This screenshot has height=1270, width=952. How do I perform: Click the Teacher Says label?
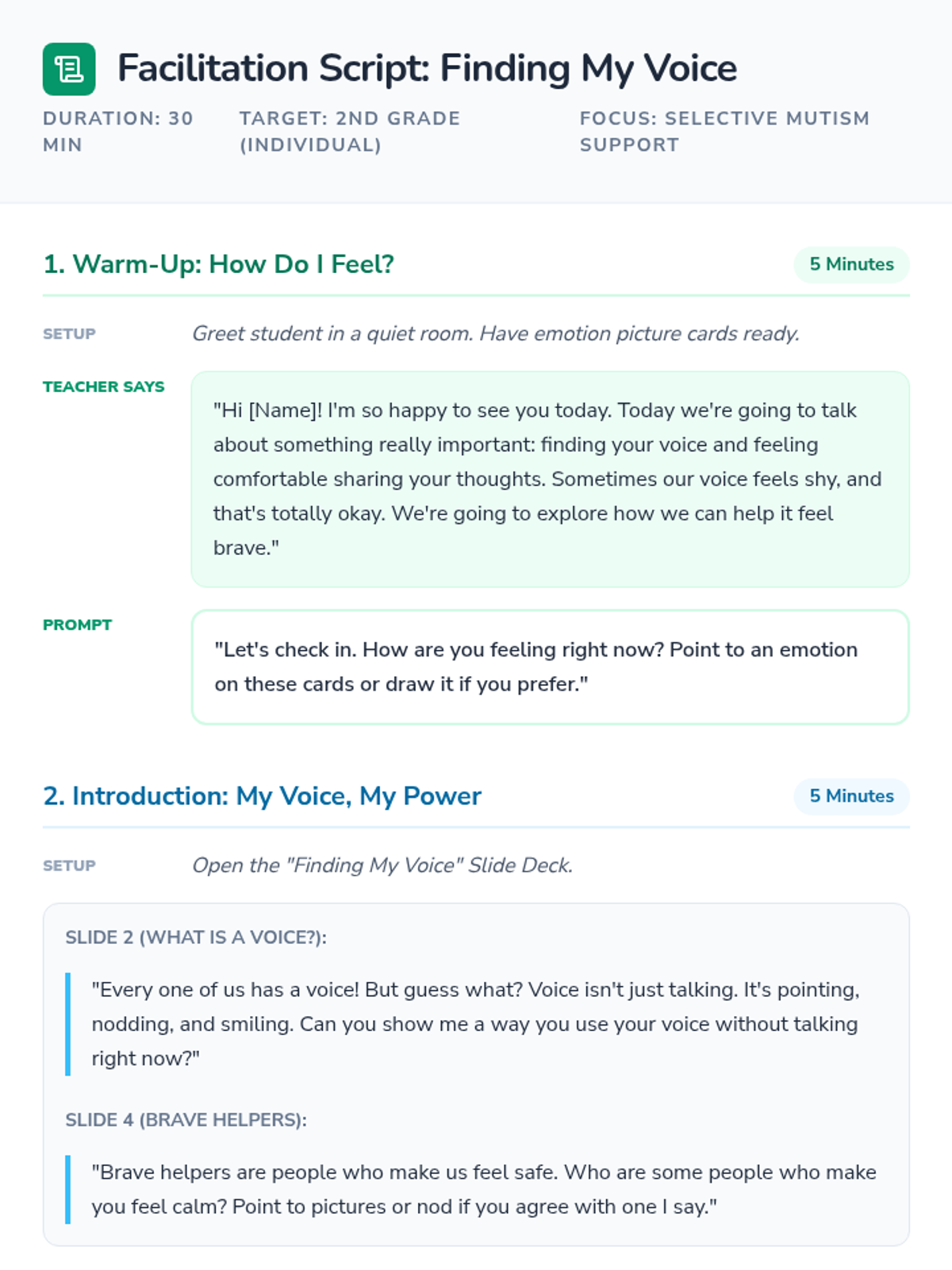[x=104, y=387]
